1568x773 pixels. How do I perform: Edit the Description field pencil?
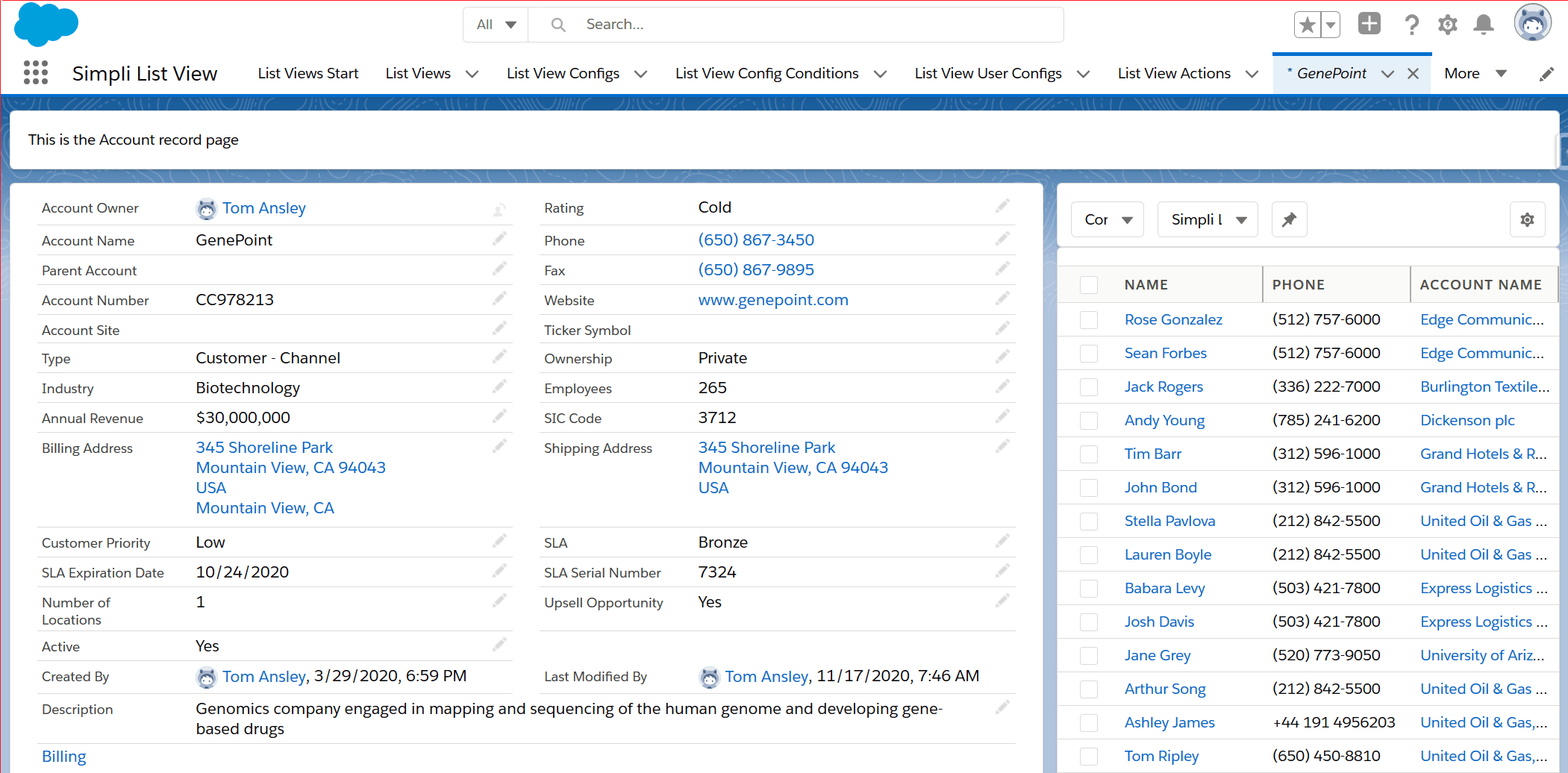[x=1002, y=707]
